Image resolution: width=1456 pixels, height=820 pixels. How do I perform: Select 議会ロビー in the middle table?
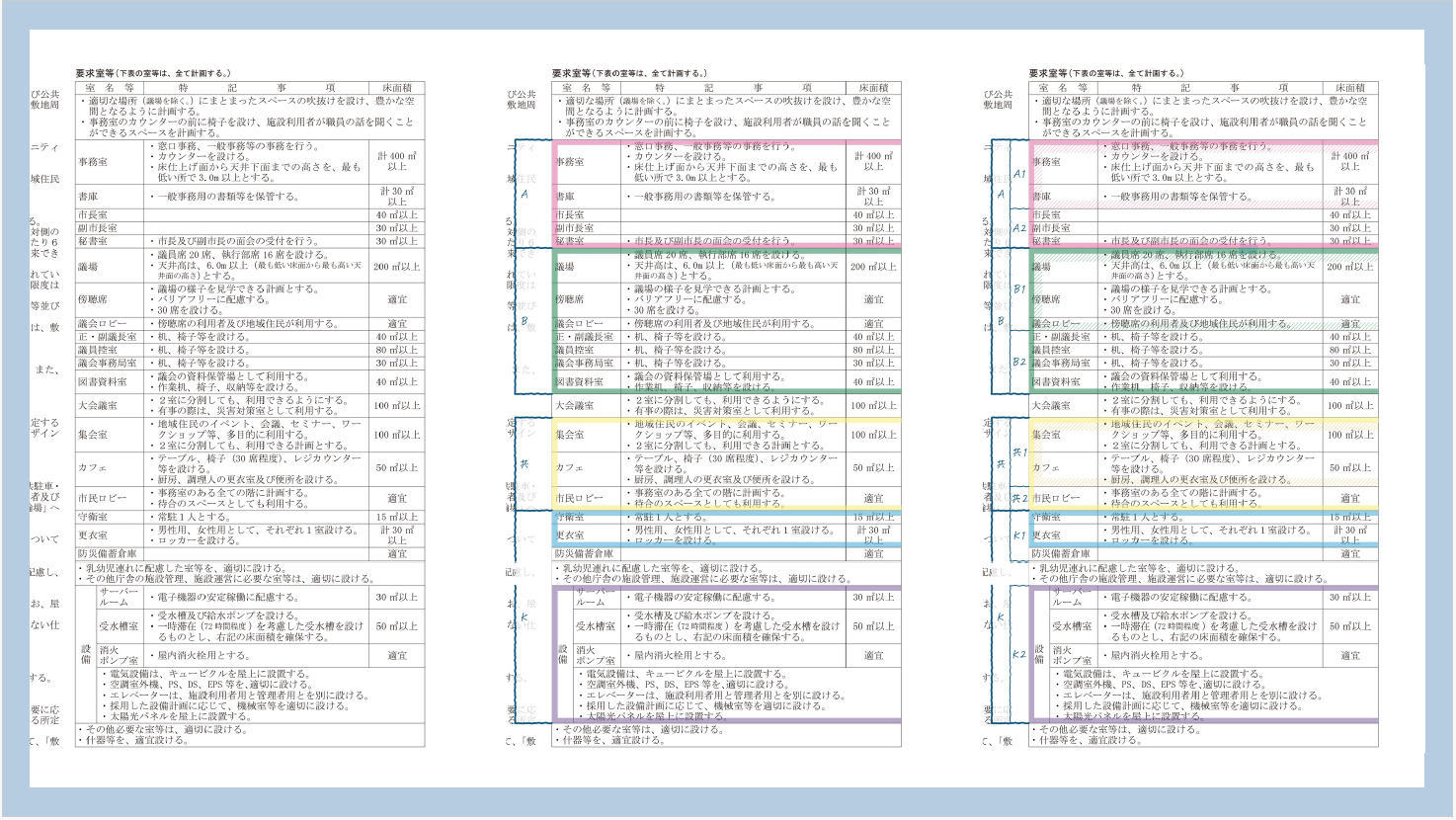pyautogui.click(x=579, y=324)
